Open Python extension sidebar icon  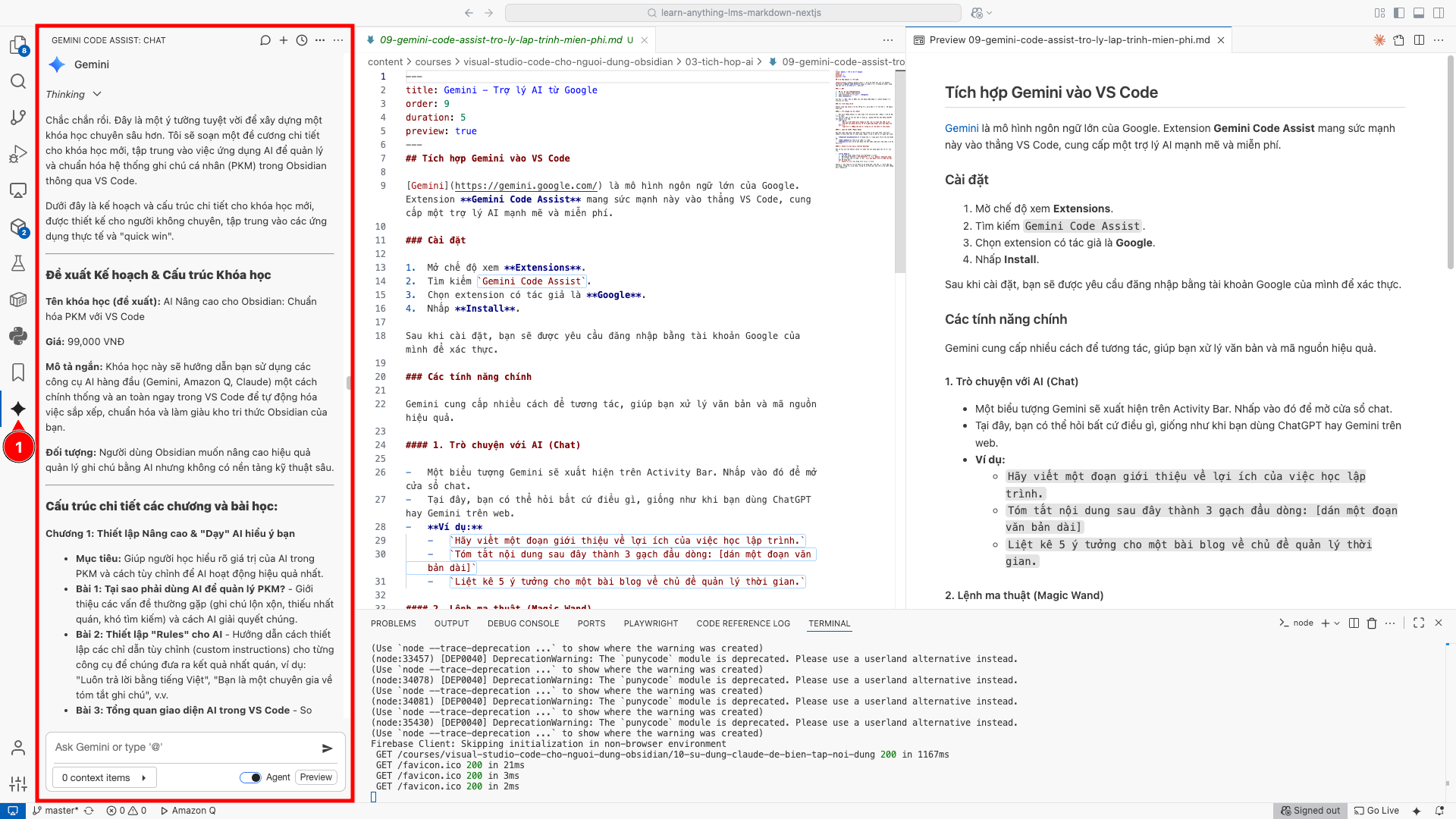click(x=18, y=336)
